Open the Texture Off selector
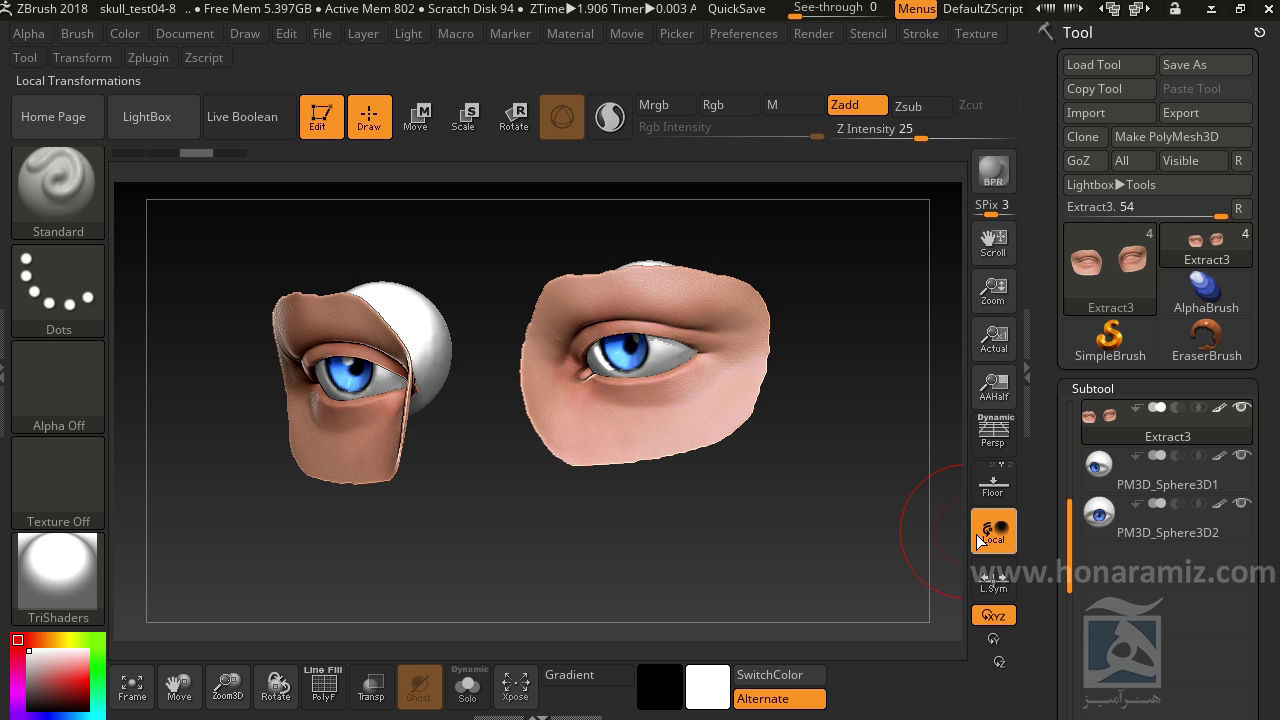Screen dimensions: 1280x720 tap(58, 483)
